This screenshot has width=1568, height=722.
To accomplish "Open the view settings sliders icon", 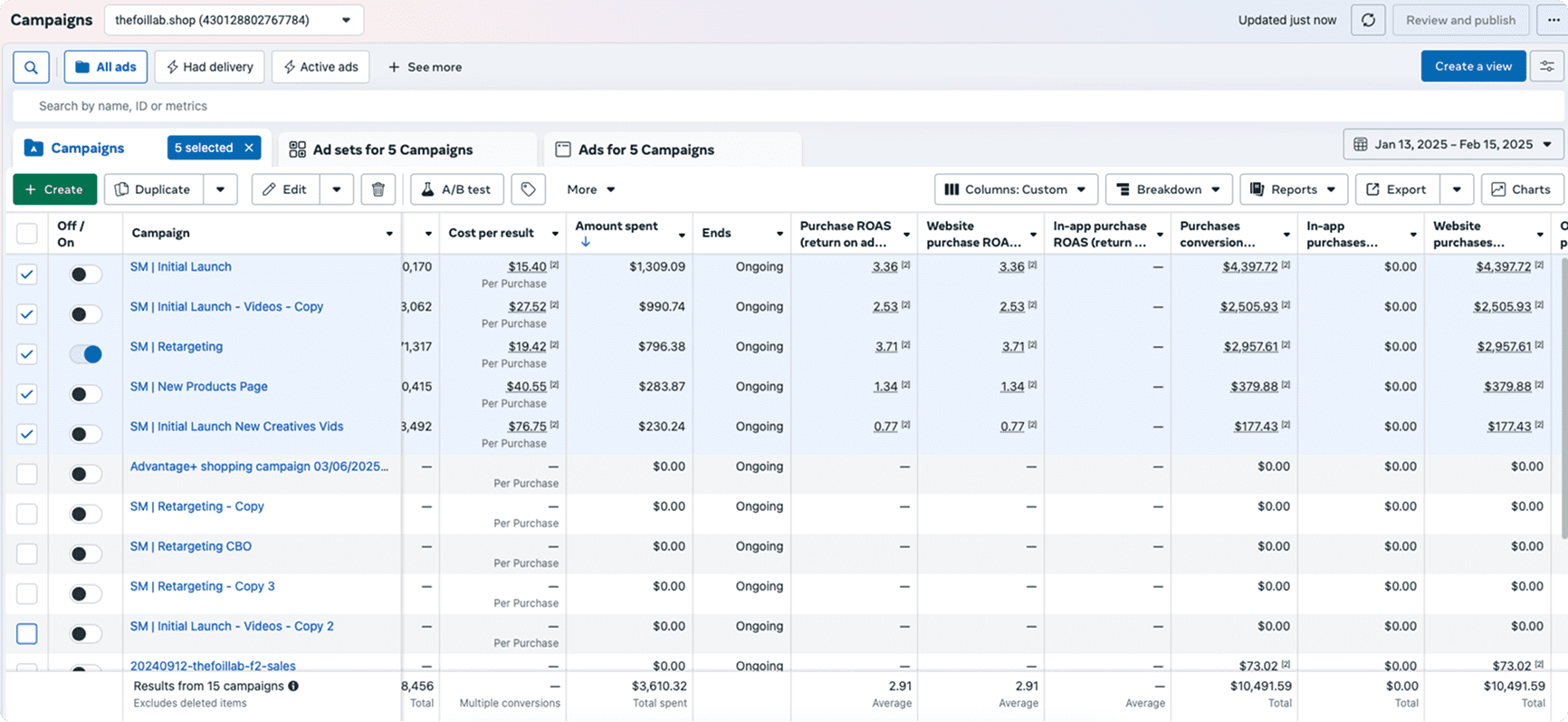I will (1547, 66).
